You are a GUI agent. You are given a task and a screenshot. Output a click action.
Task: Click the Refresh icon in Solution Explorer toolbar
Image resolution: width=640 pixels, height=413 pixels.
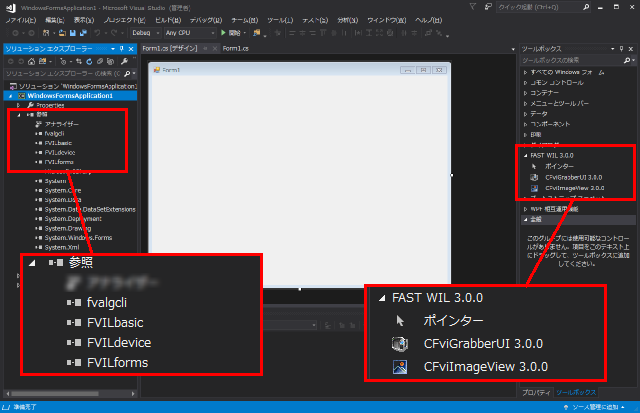(89, 62)
